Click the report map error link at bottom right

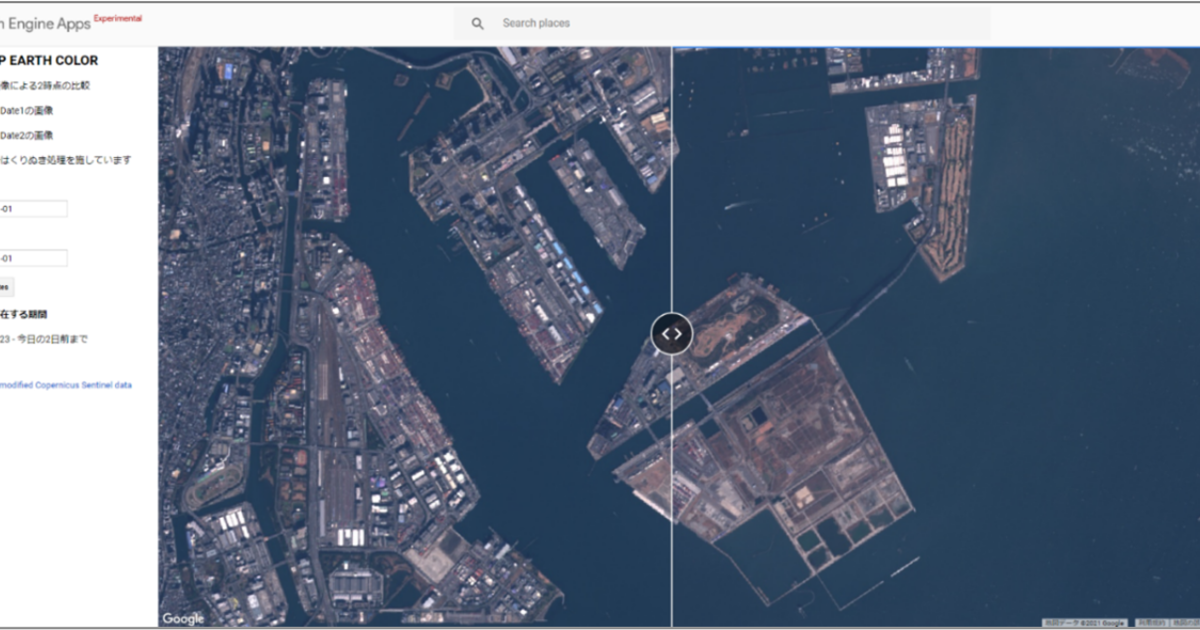coord(1188,623)
